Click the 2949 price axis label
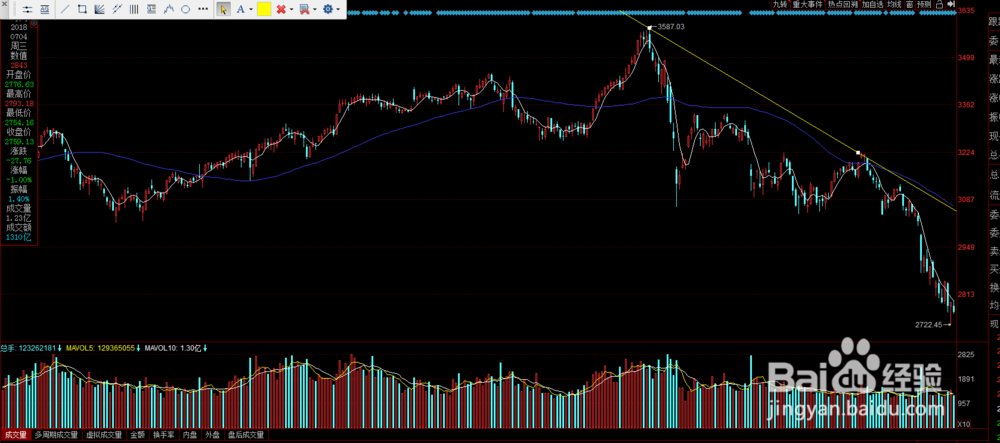 [x=966, y=247]
